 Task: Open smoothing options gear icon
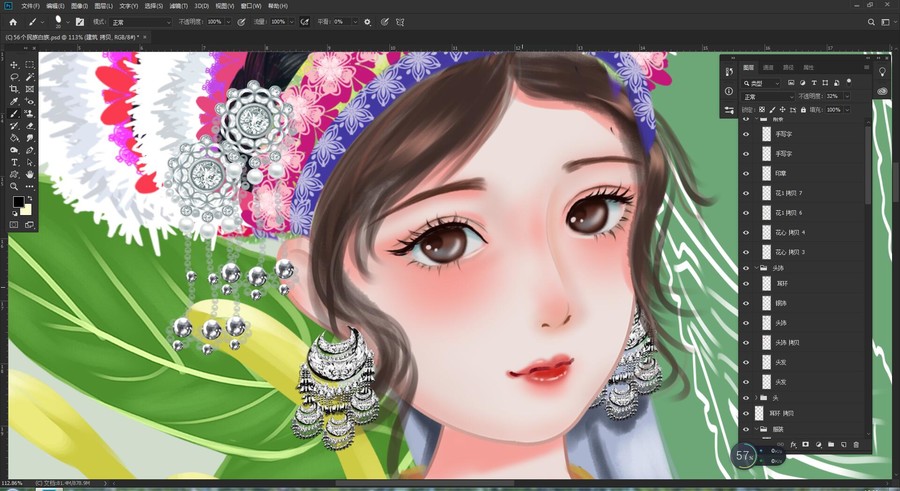click(x=367, y=22)
